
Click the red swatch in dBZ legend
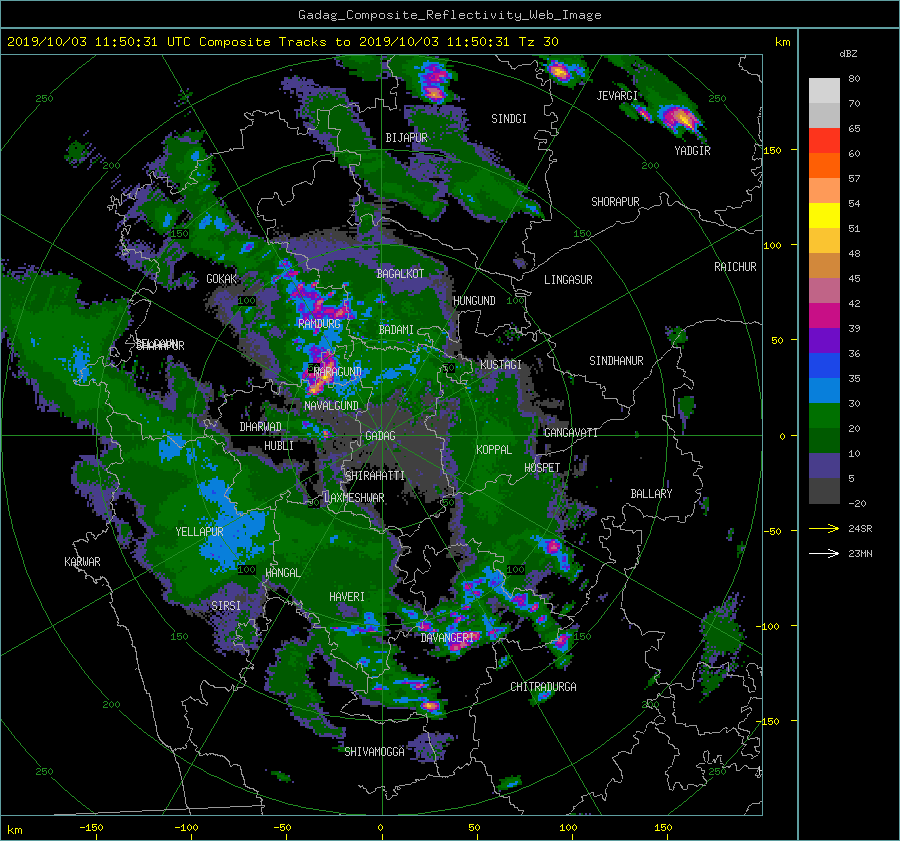tap(824, 140)
